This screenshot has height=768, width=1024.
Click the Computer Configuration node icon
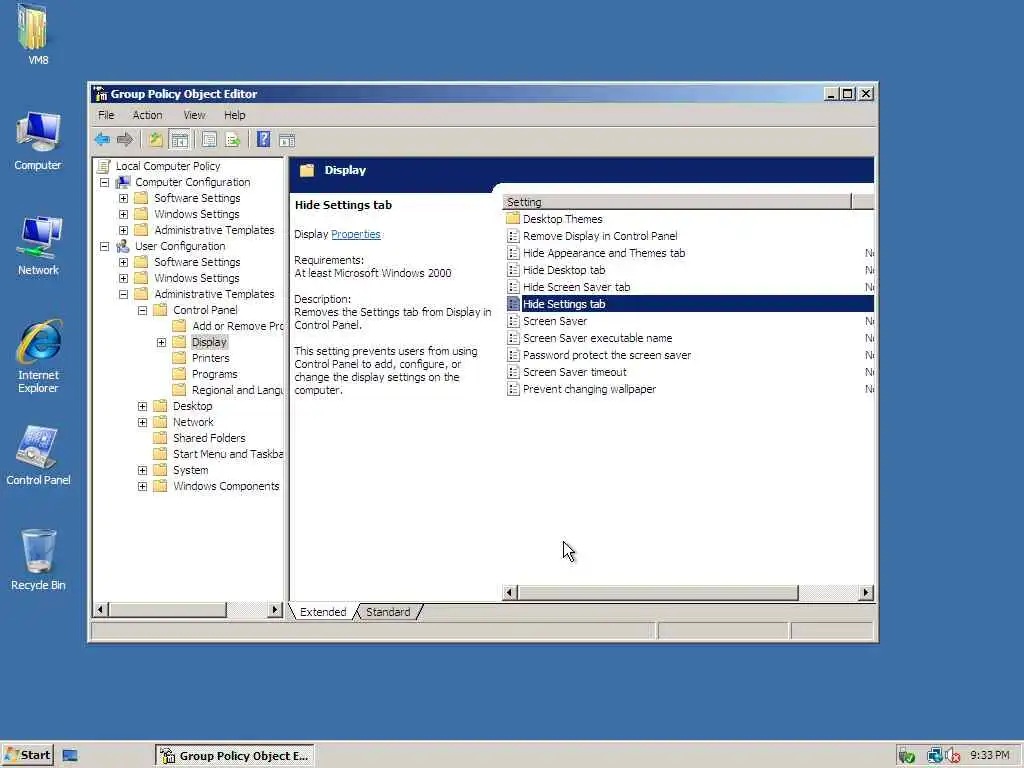click(x=123, y=182)
